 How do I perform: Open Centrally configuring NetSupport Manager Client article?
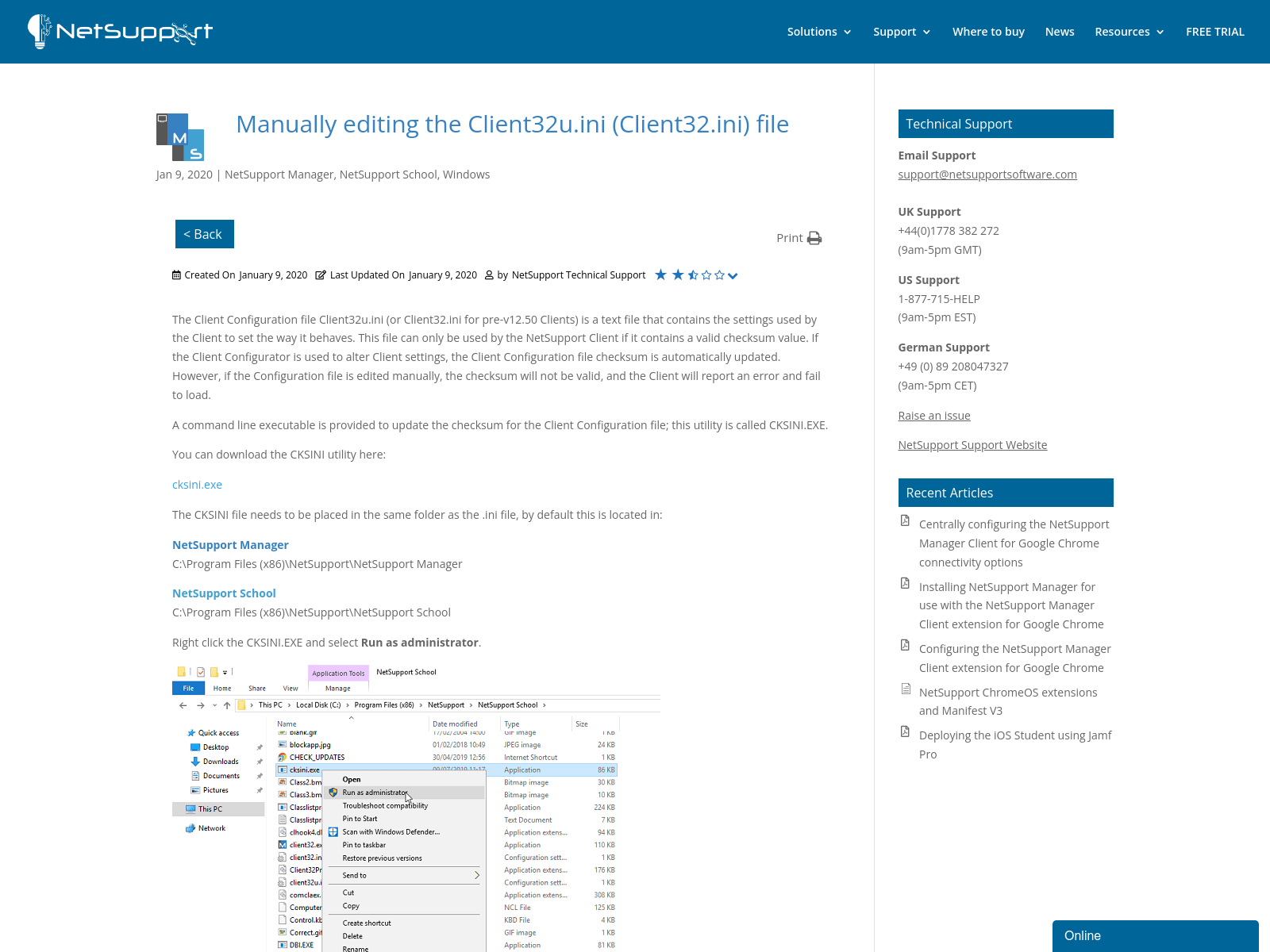[x=1014, y=543]
